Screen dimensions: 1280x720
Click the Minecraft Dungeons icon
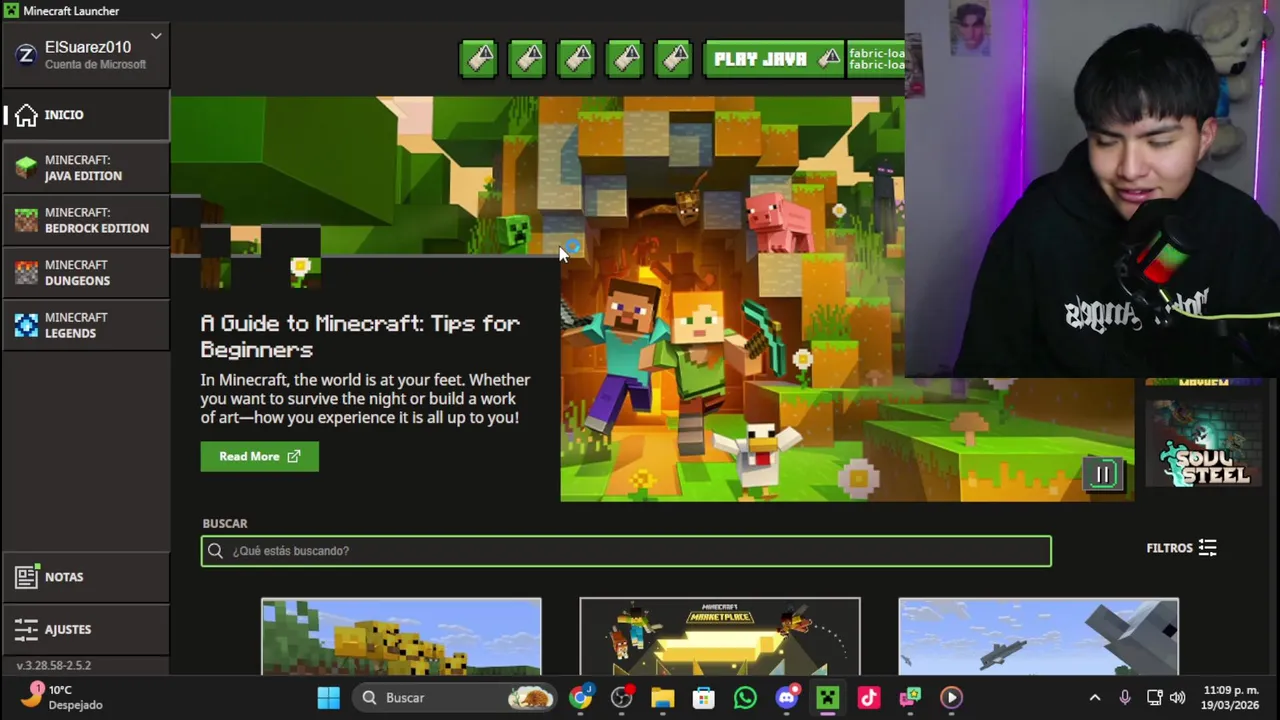[x=26, y=273]
